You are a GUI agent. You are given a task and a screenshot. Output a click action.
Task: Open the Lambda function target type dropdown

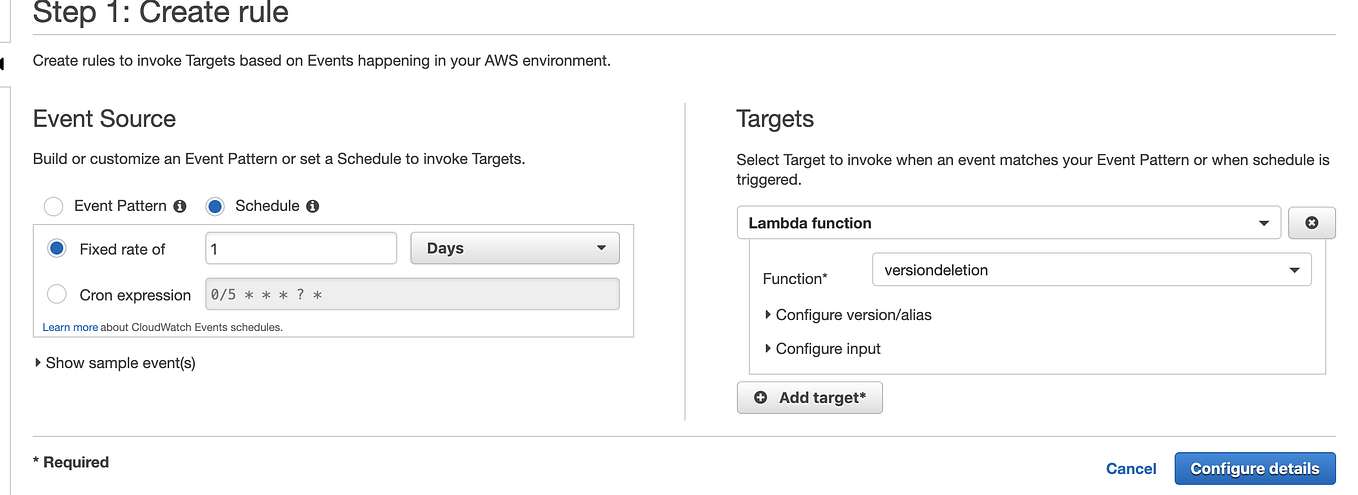click(1009, 223)
